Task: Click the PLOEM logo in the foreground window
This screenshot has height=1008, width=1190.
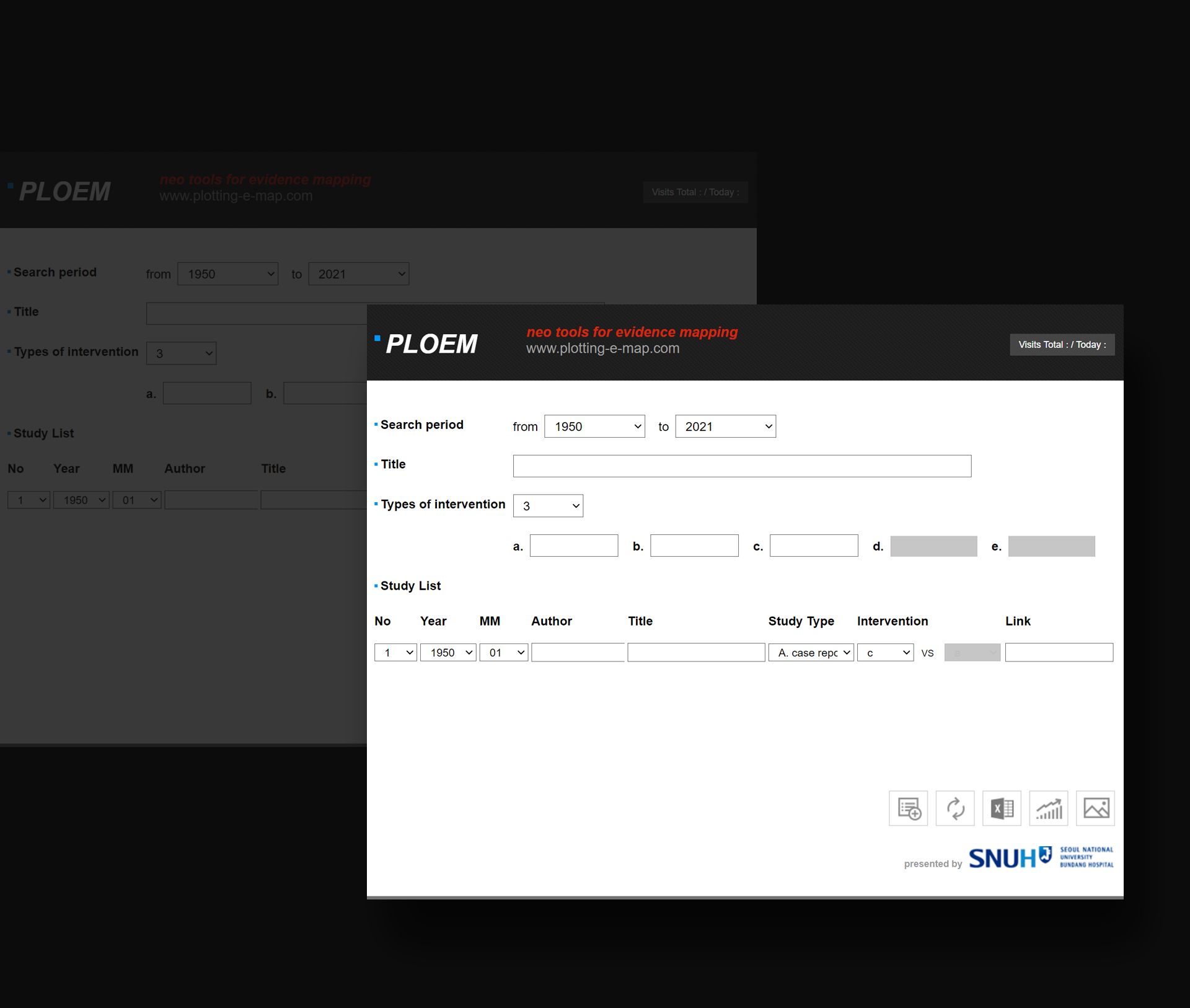Action: pos(431,344)
